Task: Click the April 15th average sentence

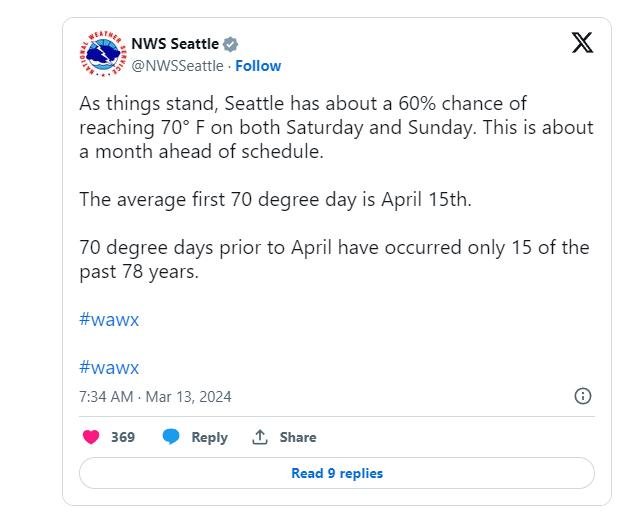Action: click(x=275, y=199)
